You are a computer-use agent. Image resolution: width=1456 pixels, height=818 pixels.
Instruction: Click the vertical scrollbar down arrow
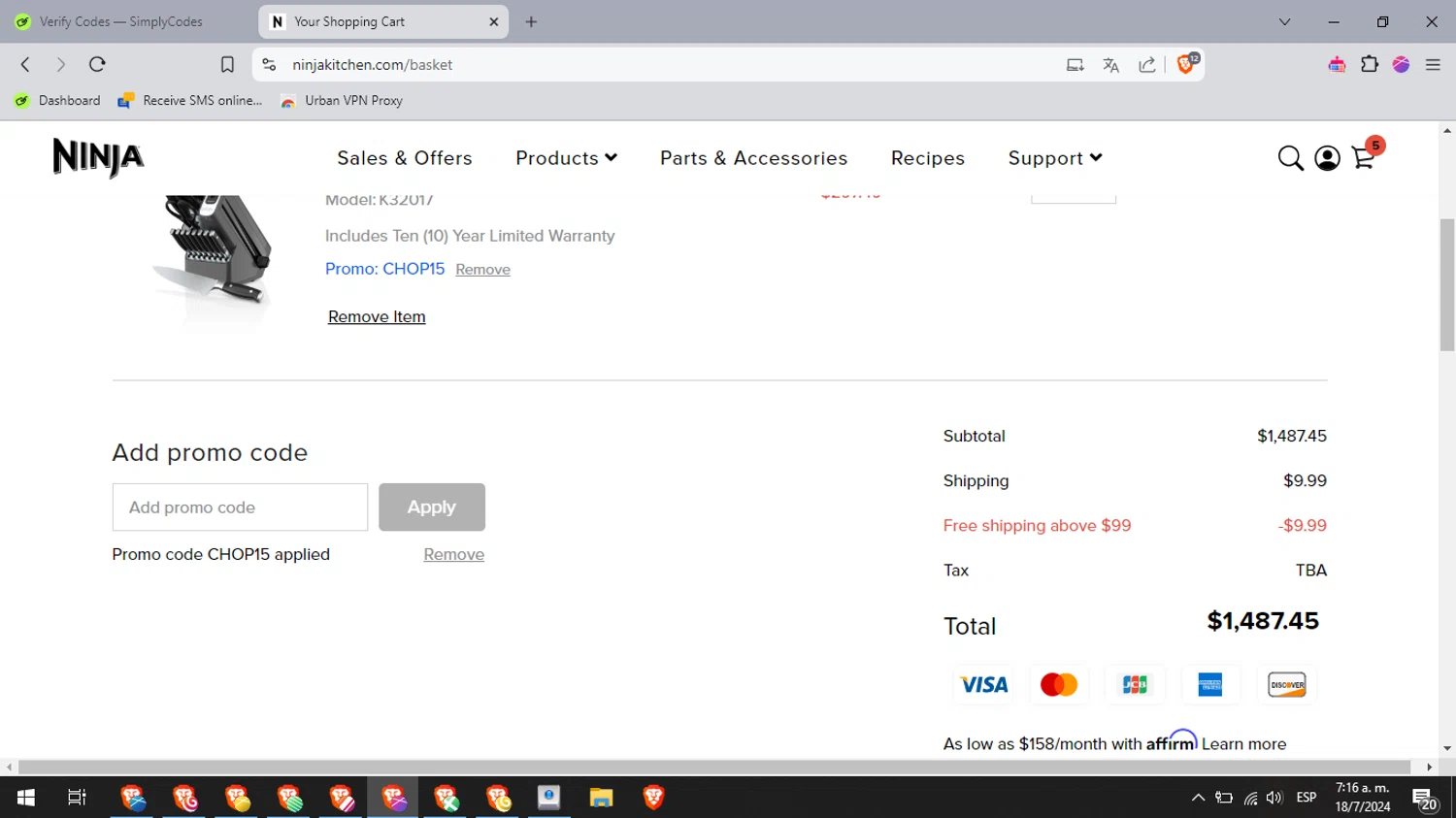1447,748
